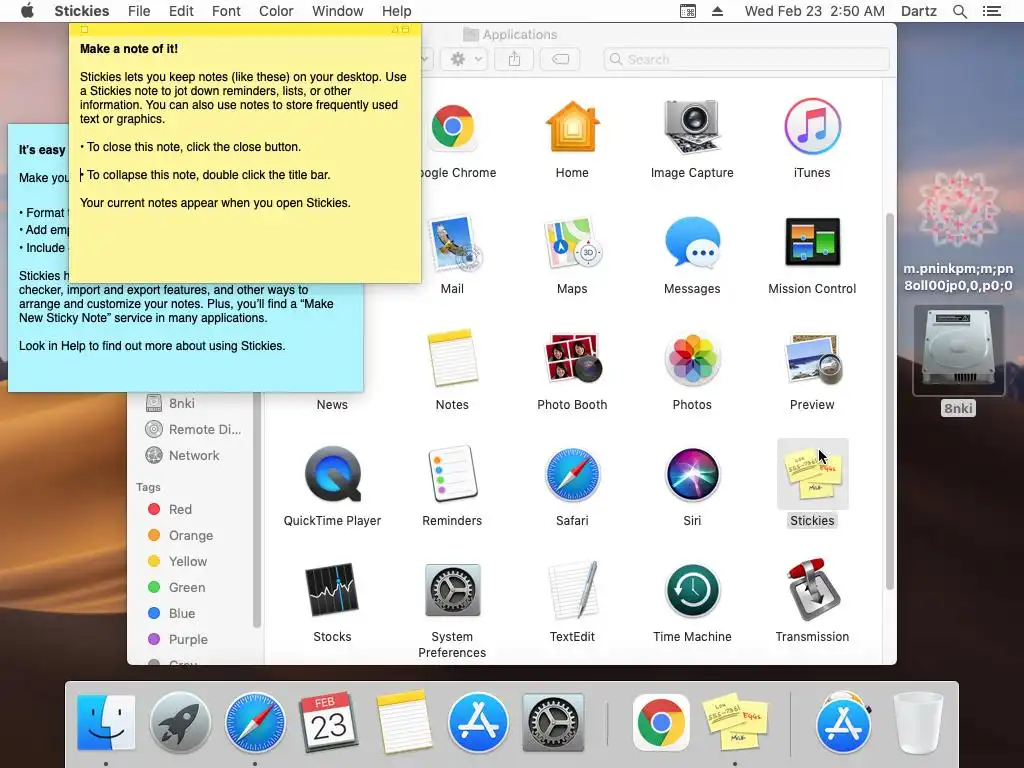Launch Image Capture from Applications
1024x768 pixels.
(692, 127)
